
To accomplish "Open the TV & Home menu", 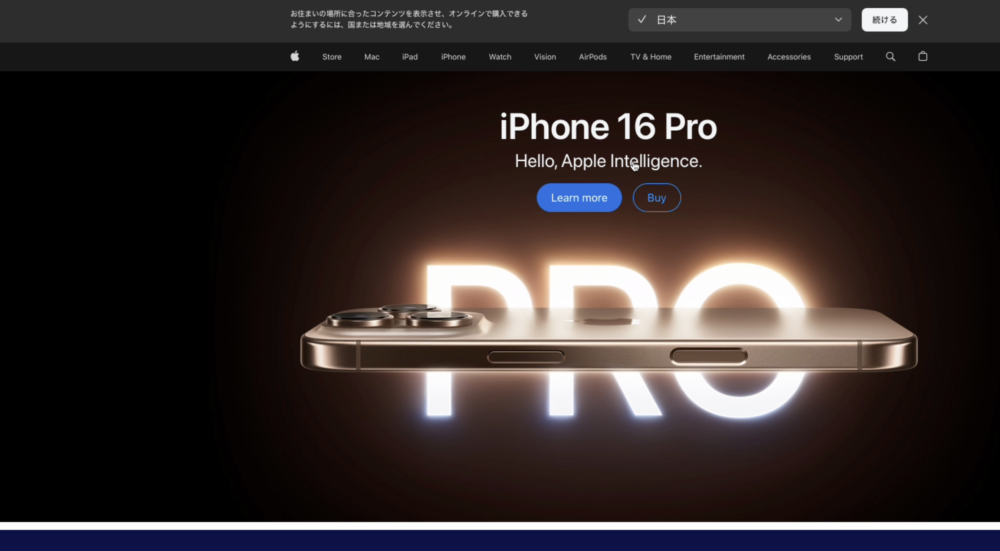I will (x=650, y=57).
